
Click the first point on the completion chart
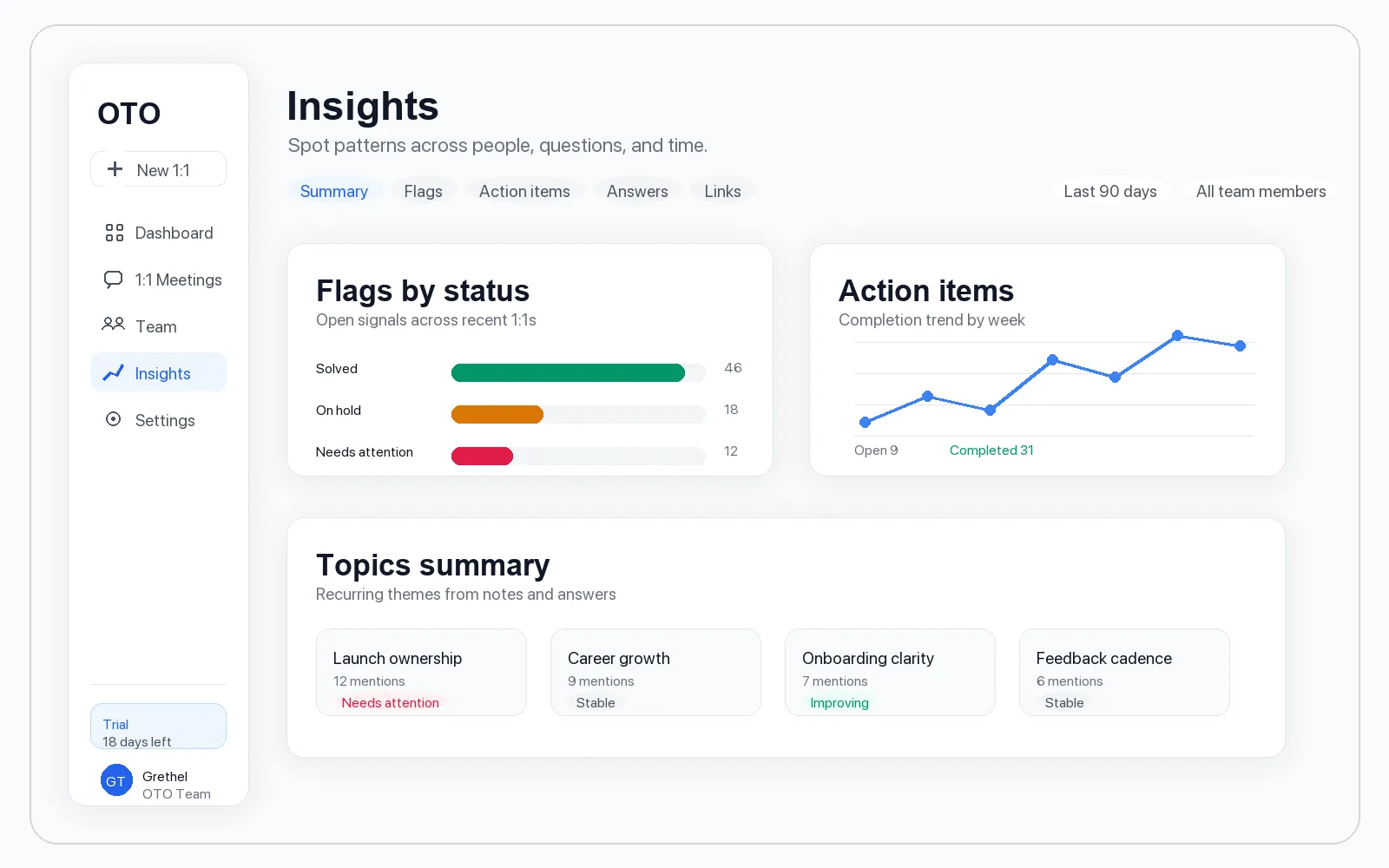click(x=865, y=423)
